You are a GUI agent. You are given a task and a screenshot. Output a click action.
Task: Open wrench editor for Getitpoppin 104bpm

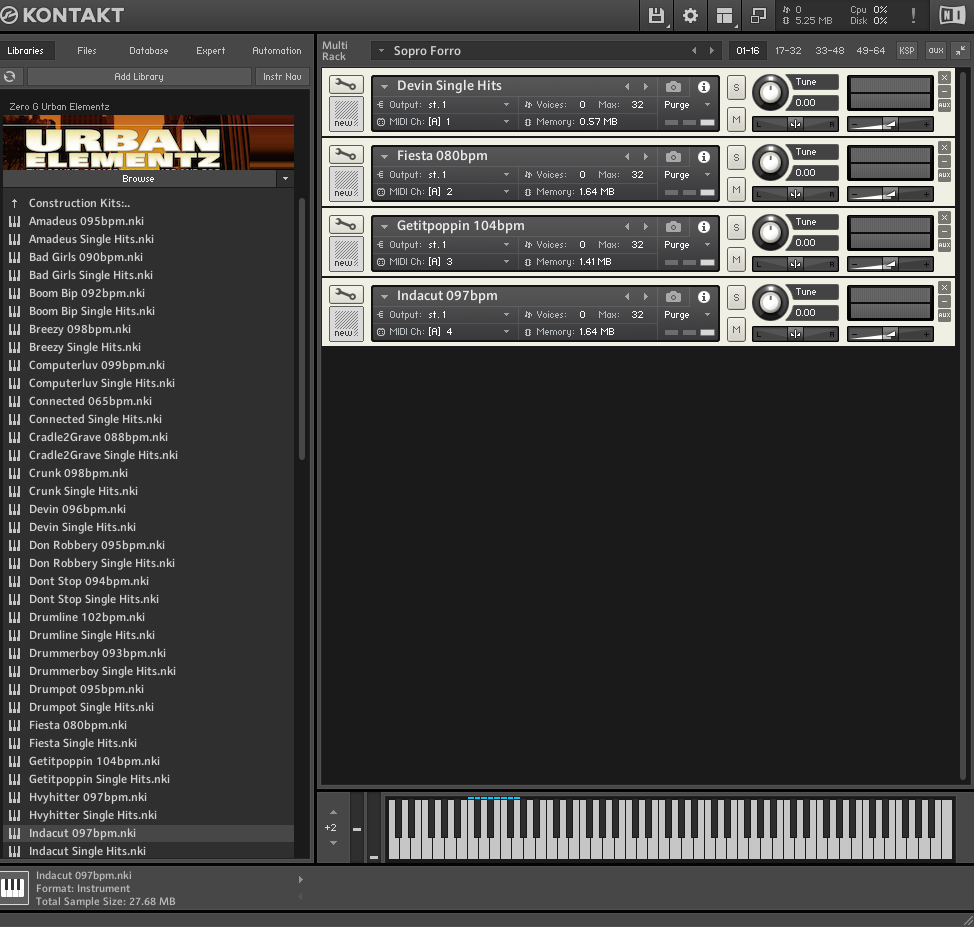pyautogui.click(x=346, y=225)
